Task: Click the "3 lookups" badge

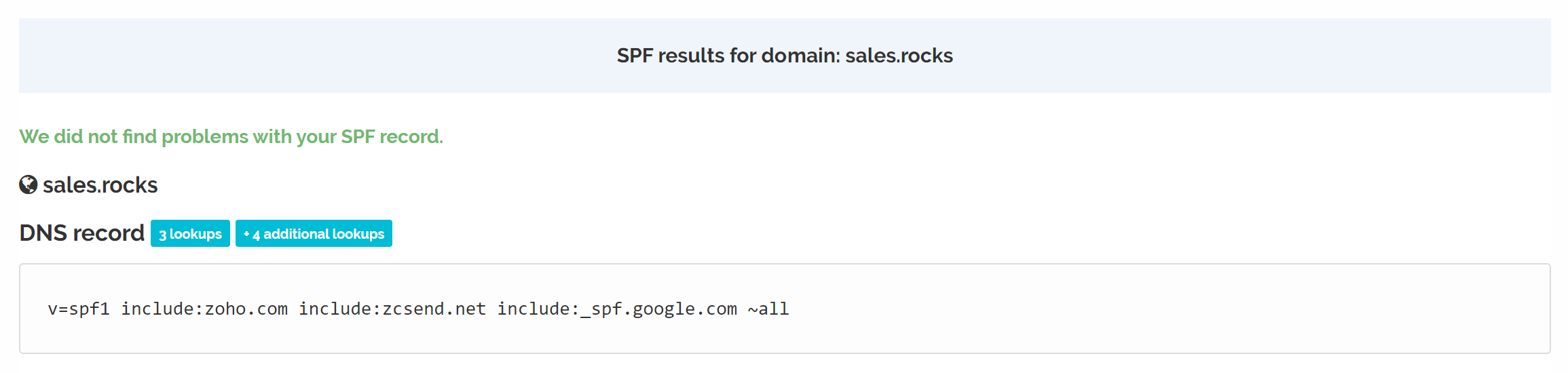Action: [x=190, y=234]
